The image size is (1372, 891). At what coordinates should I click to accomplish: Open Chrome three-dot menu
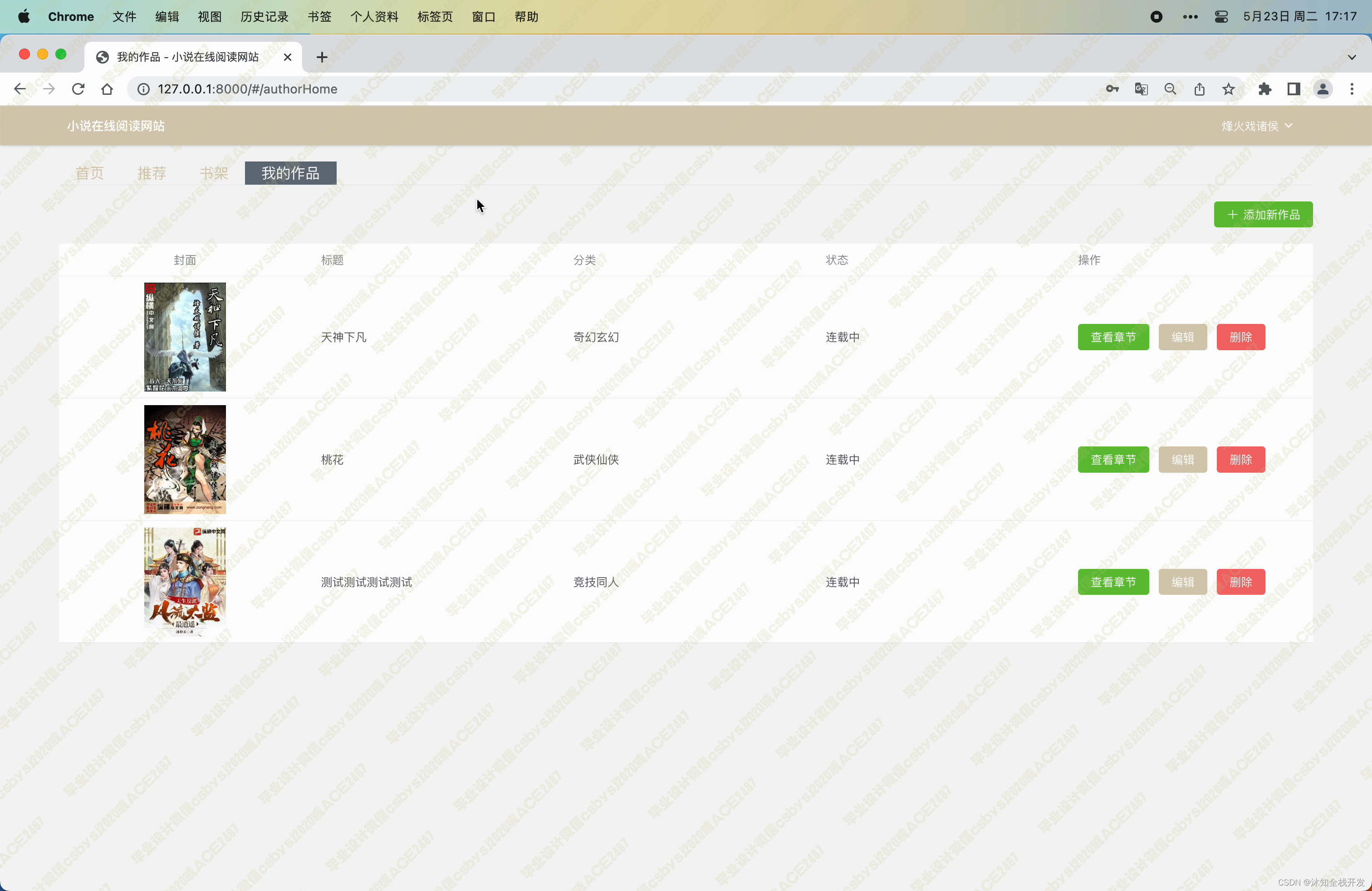pos(1351,89)
